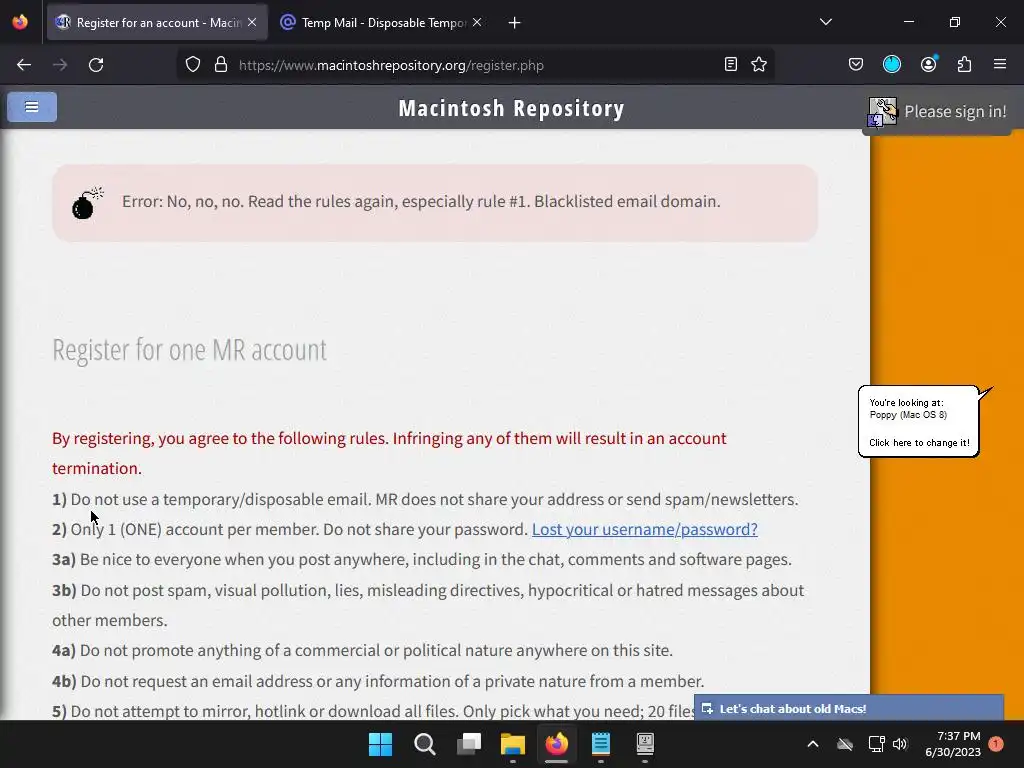The height and width of the screenshot is (768, 1024).
Task: Click red By registering agreement text
Action: tap(389, 453)
